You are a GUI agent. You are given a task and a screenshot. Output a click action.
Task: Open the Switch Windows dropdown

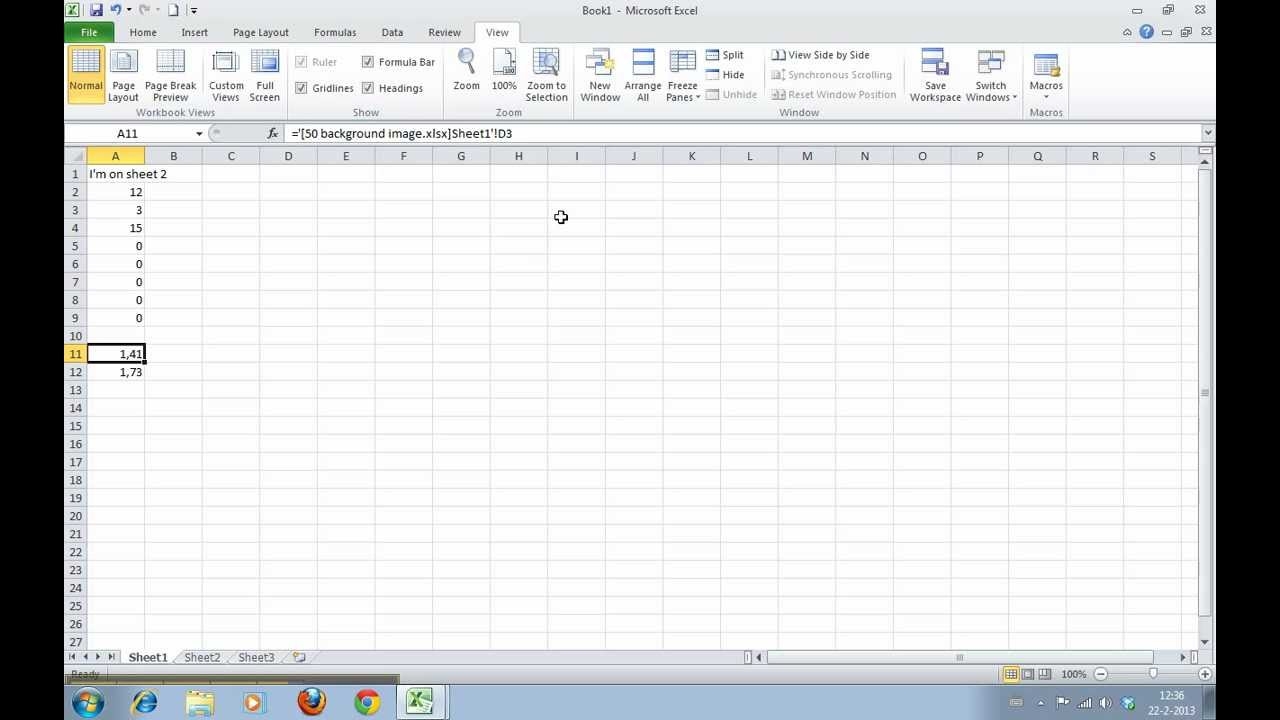pyautogui.click(x=990, y=97)
